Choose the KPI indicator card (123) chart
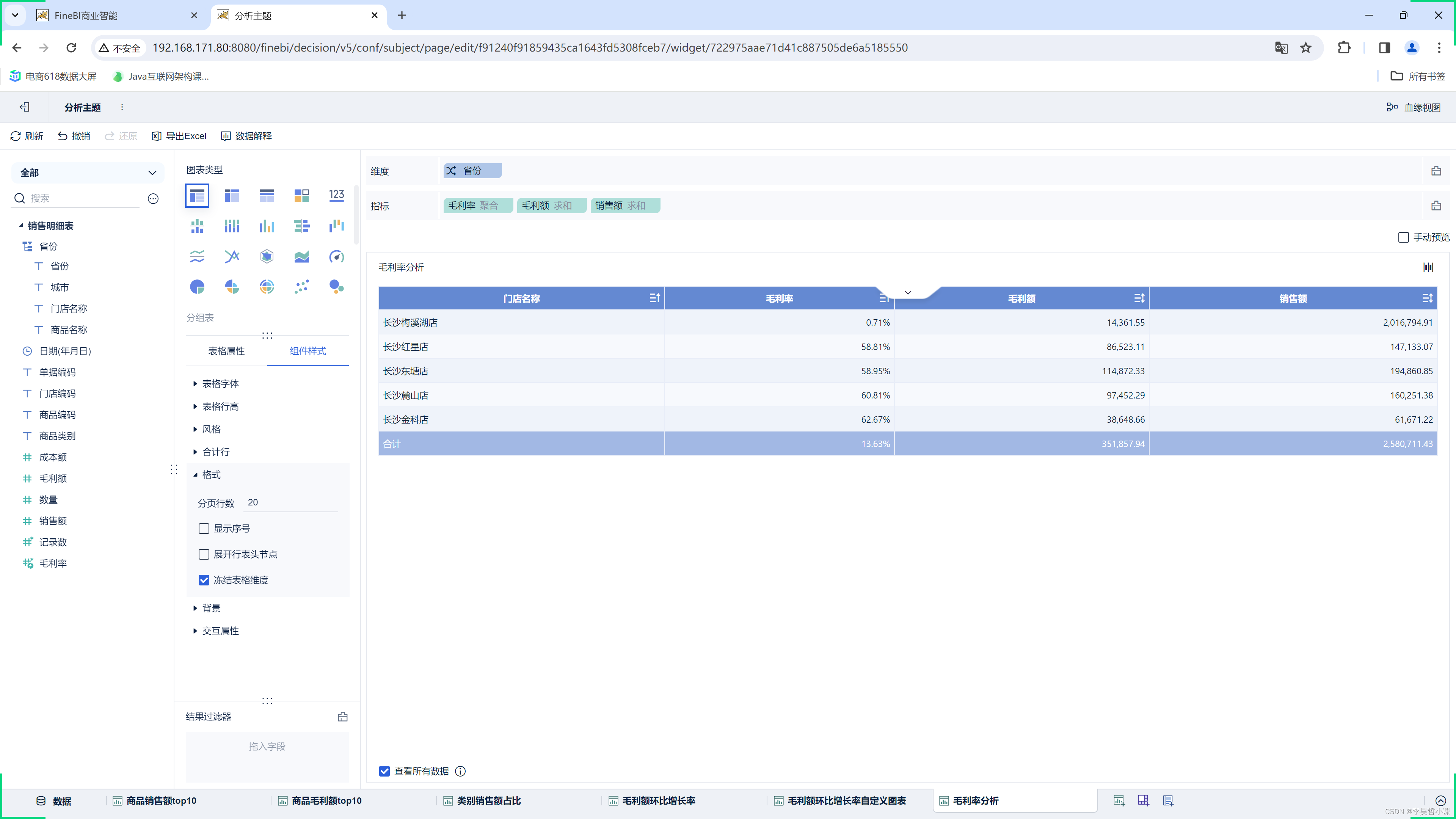This screenshot has width=1456, height=819. [x=336, y=196]
